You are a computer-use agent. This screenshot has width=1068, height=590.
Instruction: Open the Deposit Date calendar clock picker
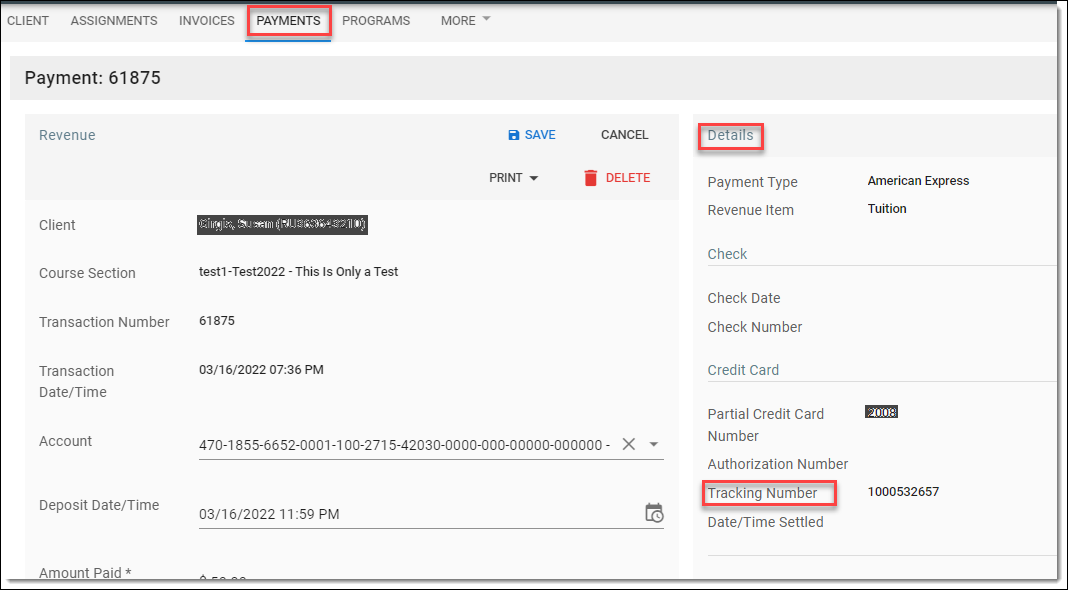[x=654, y=513]
